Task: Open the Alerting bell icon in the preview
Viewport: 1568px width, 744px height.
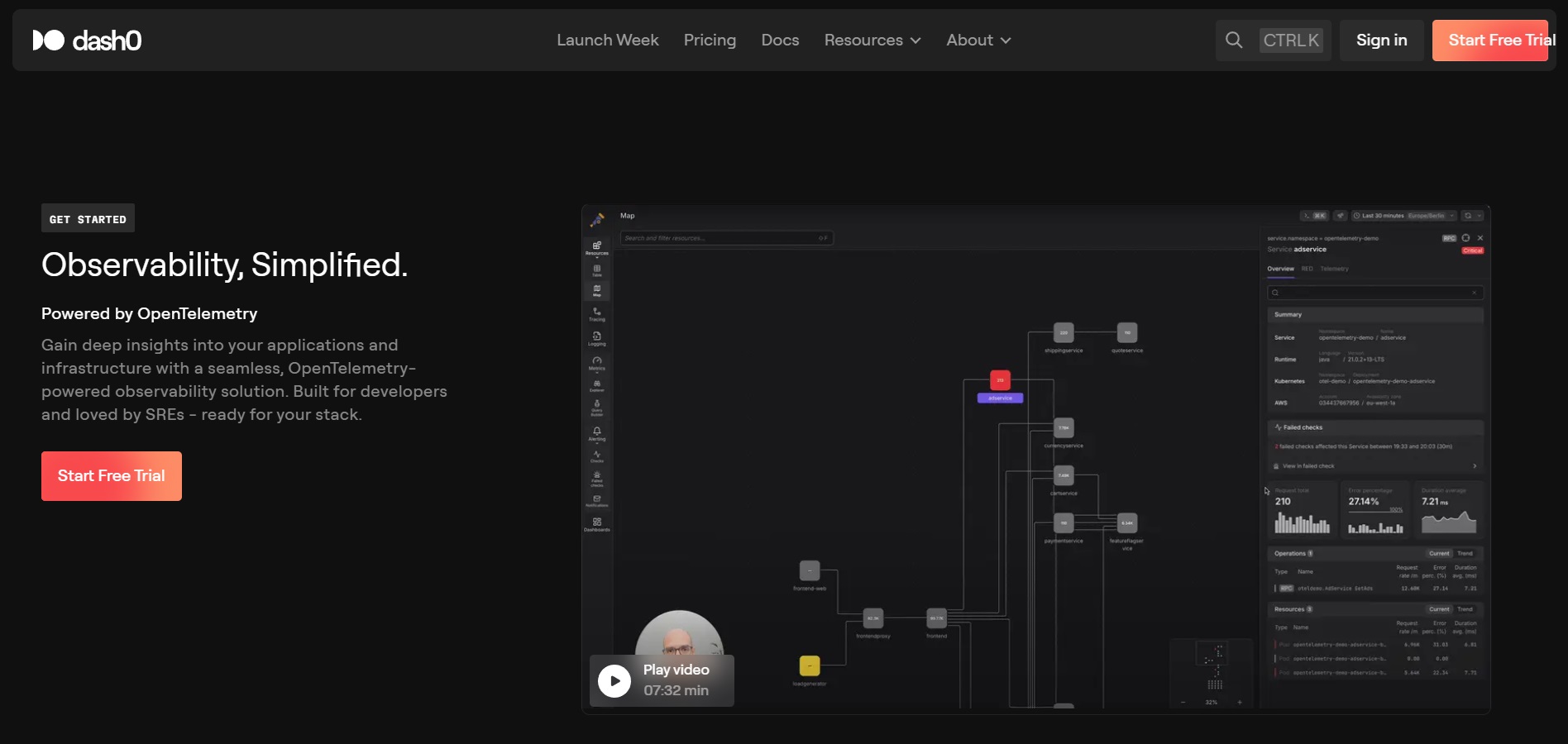Action: click(597, 433)
